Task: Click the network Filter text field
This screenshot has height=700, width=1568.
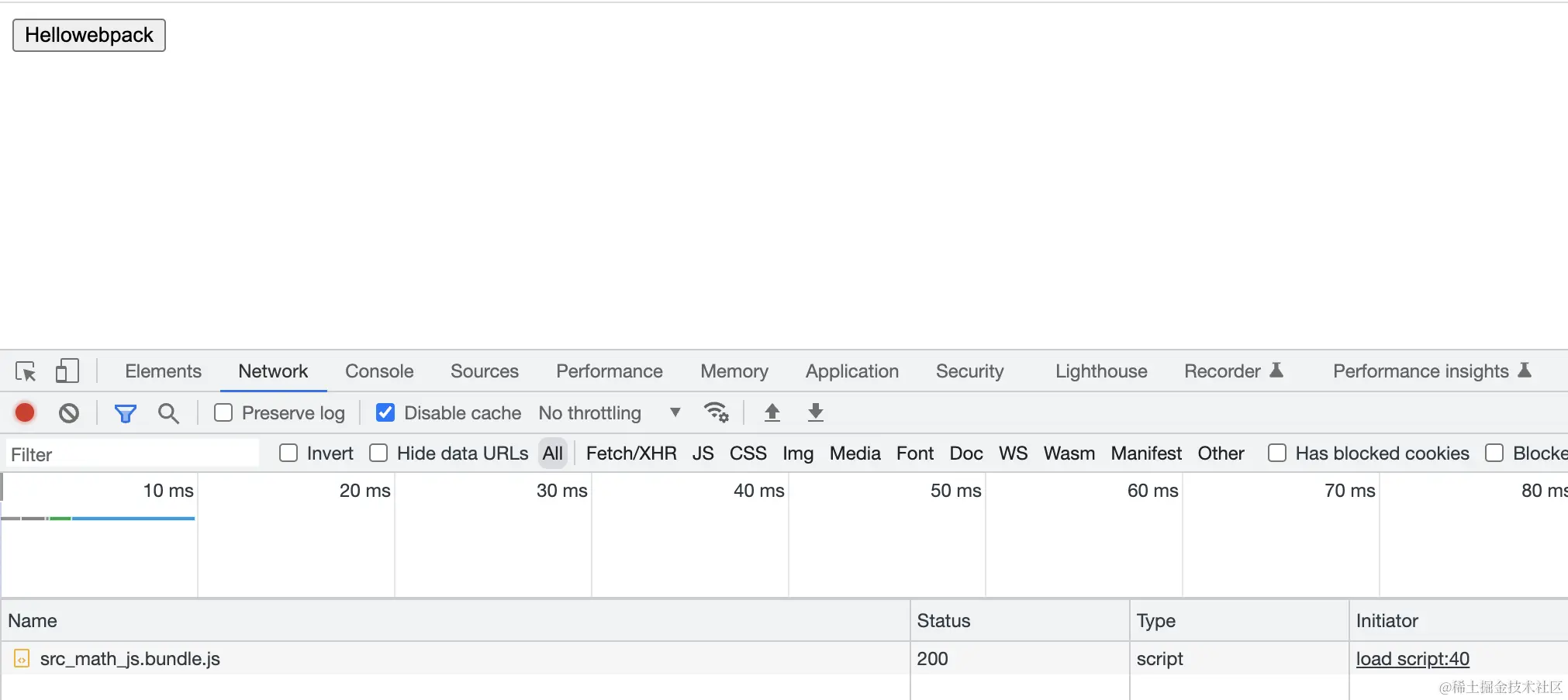Action: click(x=132, y=454)
